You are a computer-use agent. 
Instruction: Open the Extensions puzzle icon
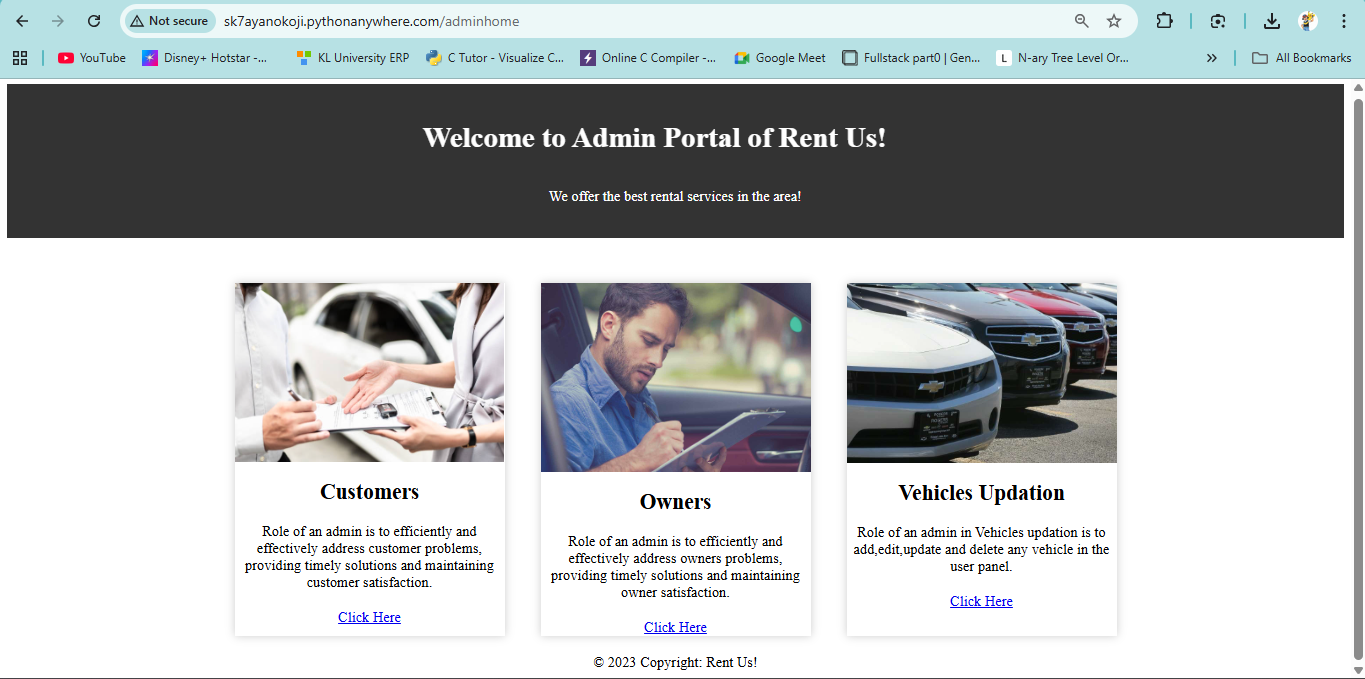(1164, 21)
